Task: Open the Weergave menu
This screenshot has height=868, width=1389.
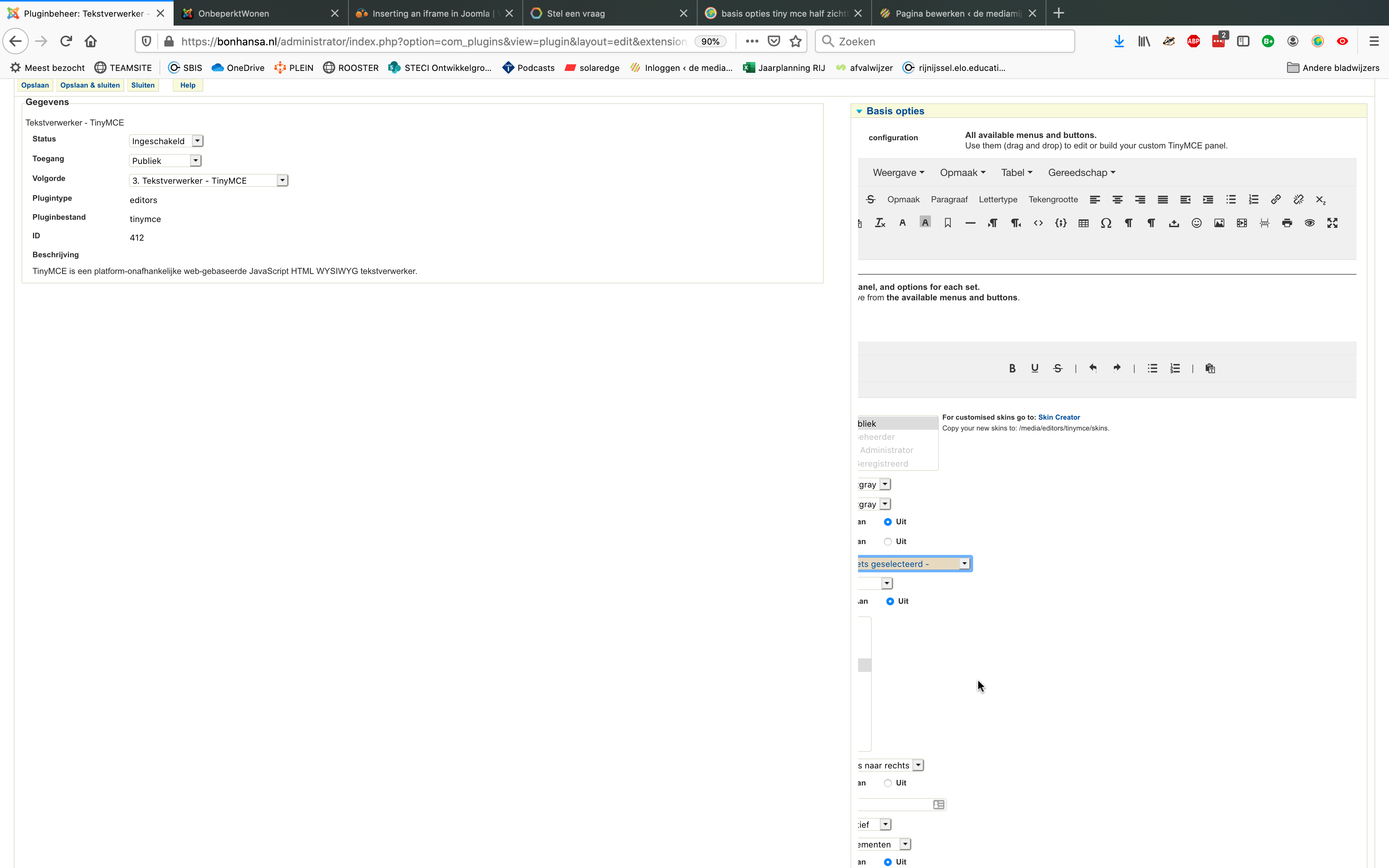Action: (898, 173)
